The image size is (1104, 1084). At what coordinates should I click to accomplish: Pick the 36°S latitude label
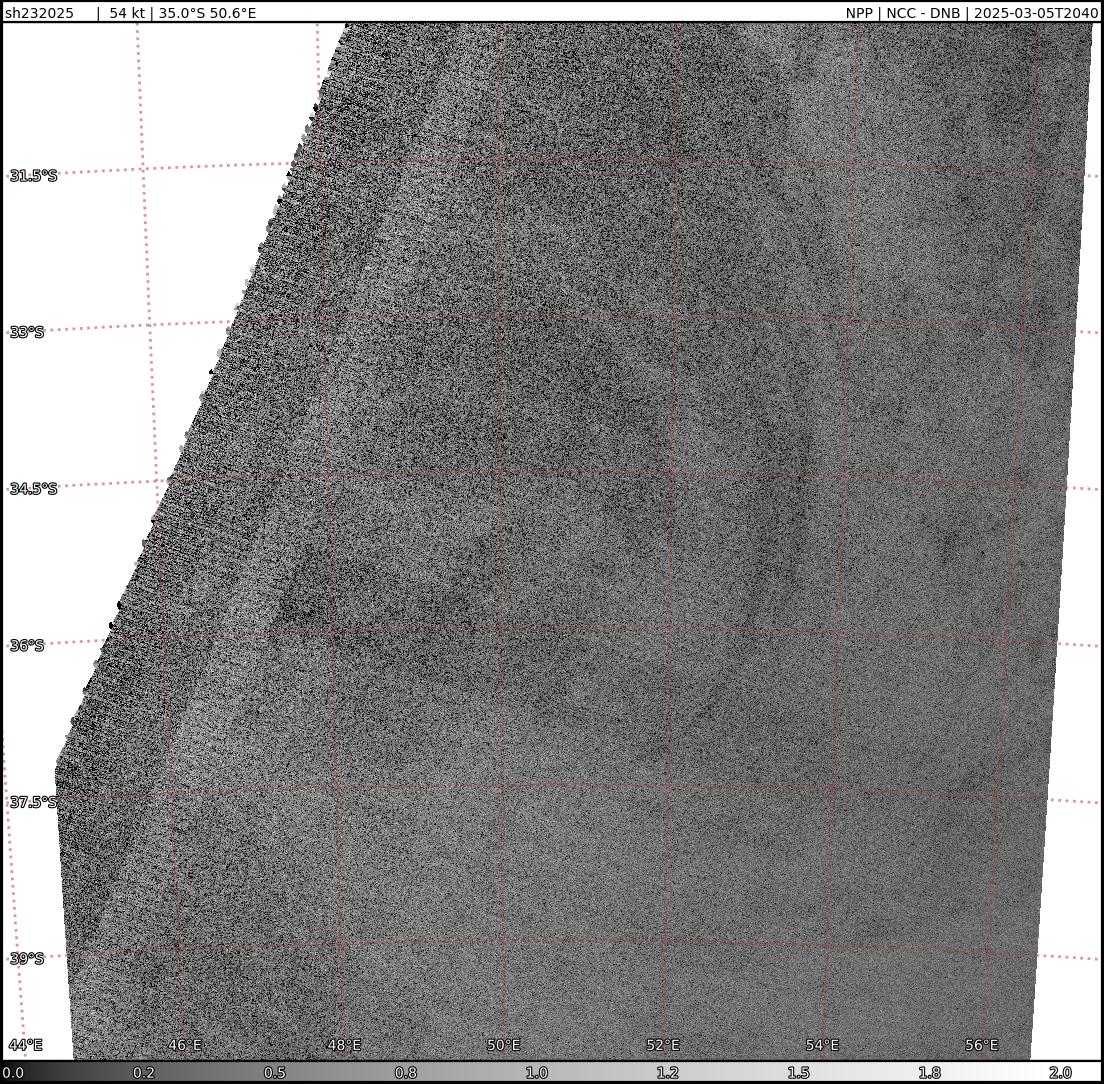(x=27, y=646)
